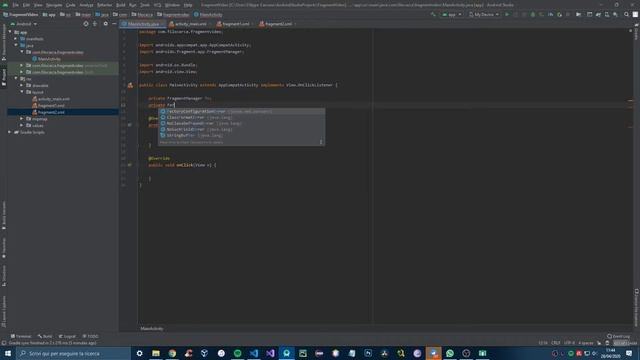Choose ClassFormatError completion suggestion
Image resolution: width=640 pixels, height=360 pixels.
[242, 118]
